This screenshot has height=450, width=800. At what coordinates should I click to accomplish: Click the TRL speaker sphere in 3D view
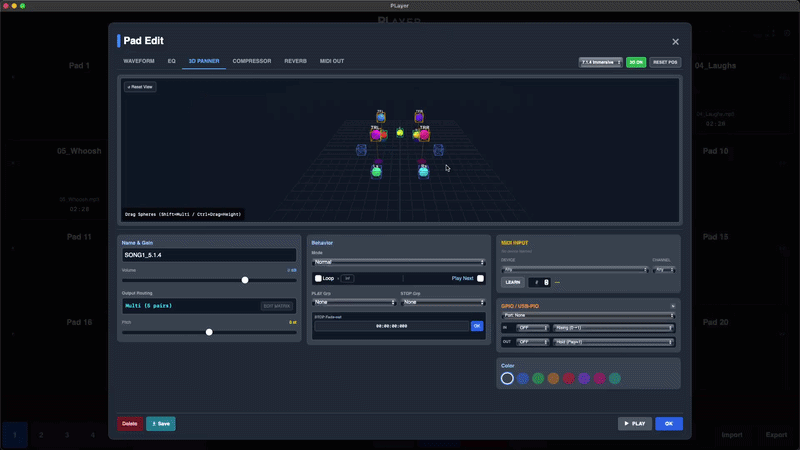(x=376, y=134)
